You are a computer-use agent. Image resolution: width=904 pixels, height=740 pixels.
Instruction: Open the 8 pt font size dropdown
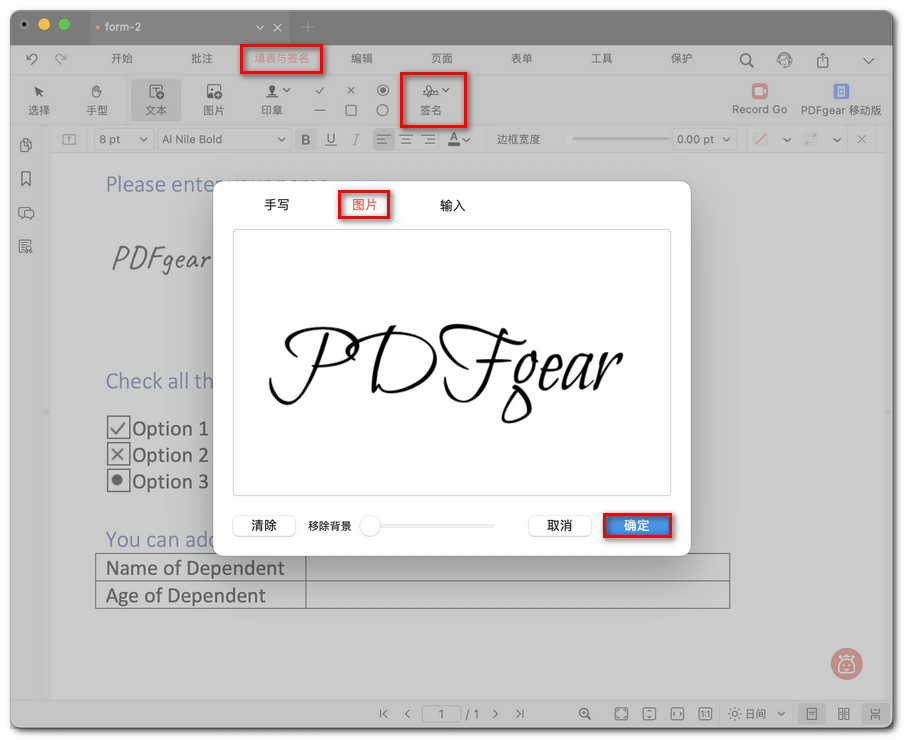tap(122, 139)
